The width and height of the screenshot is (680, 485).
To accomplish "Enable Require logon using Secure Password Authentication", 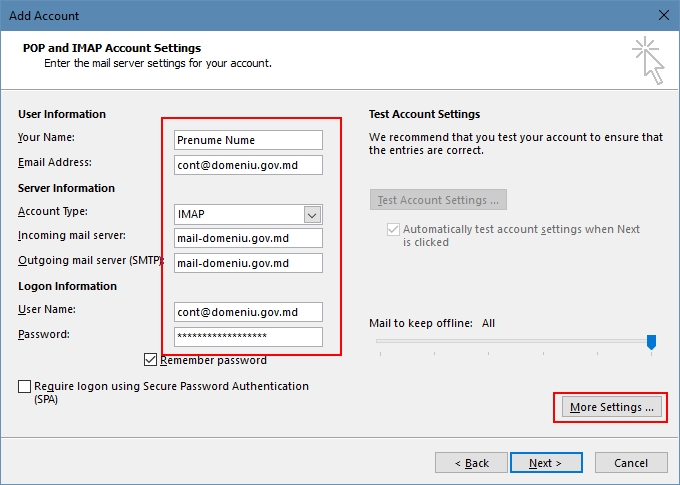I will [24, 387].
